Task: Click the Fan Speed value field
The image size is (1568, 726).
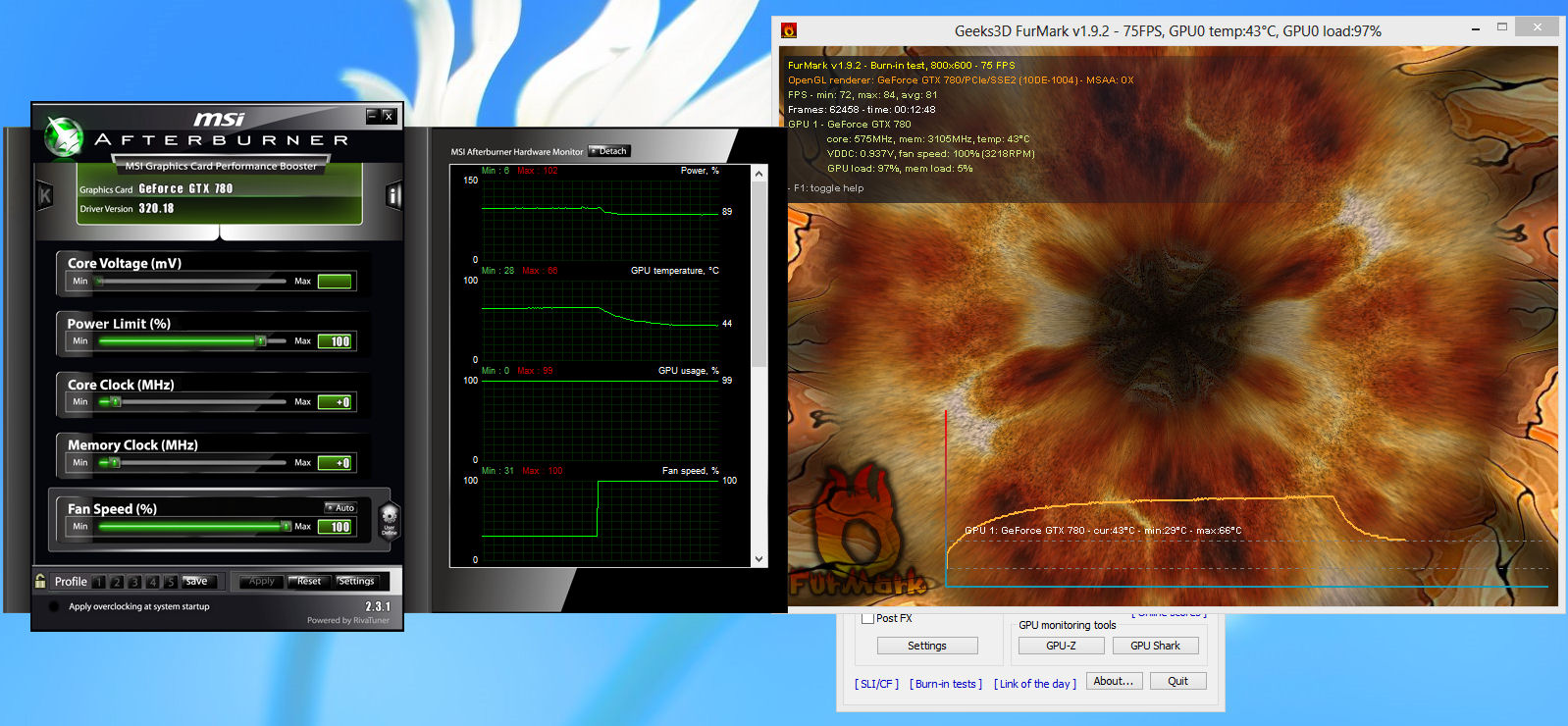Action: (x=335, y=527)
